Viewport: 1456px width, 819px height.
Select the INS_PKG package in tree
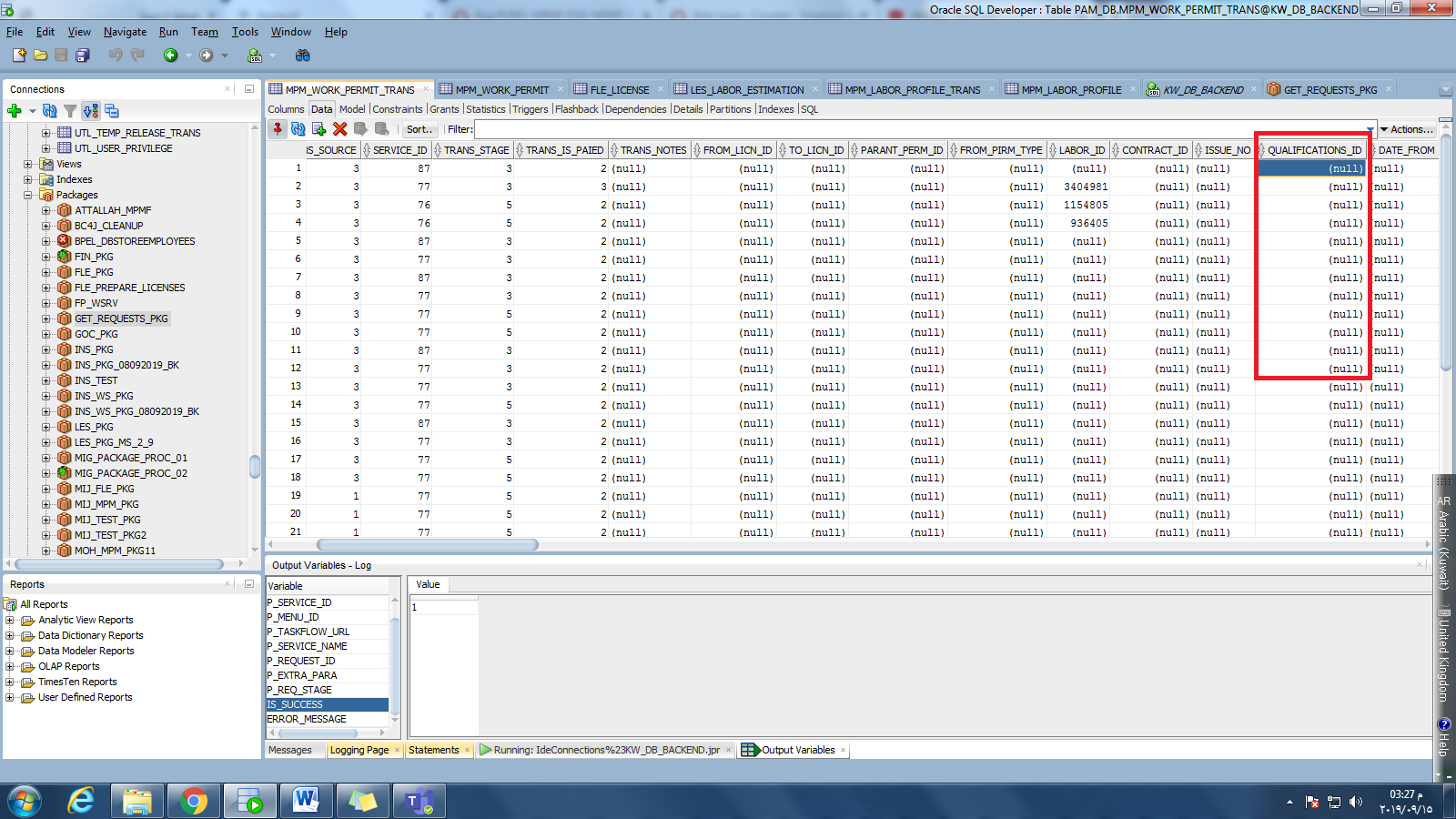click(x=94, y=350)
